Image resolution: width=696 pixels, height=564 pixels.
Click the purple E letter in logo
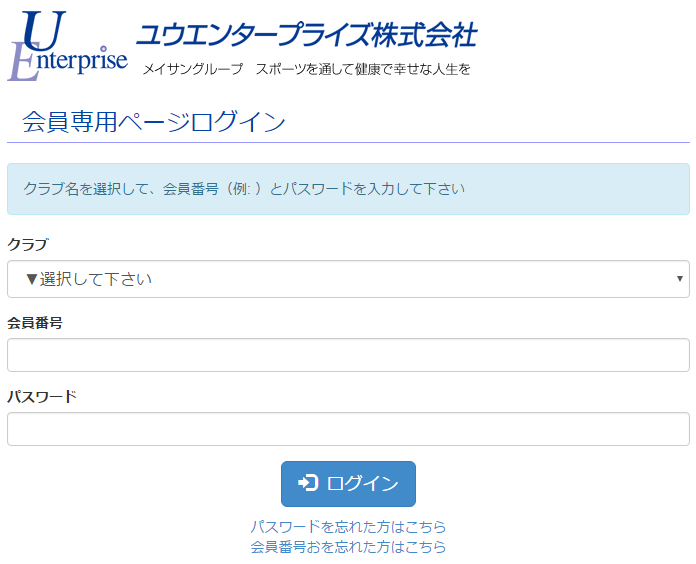[24, 62]
